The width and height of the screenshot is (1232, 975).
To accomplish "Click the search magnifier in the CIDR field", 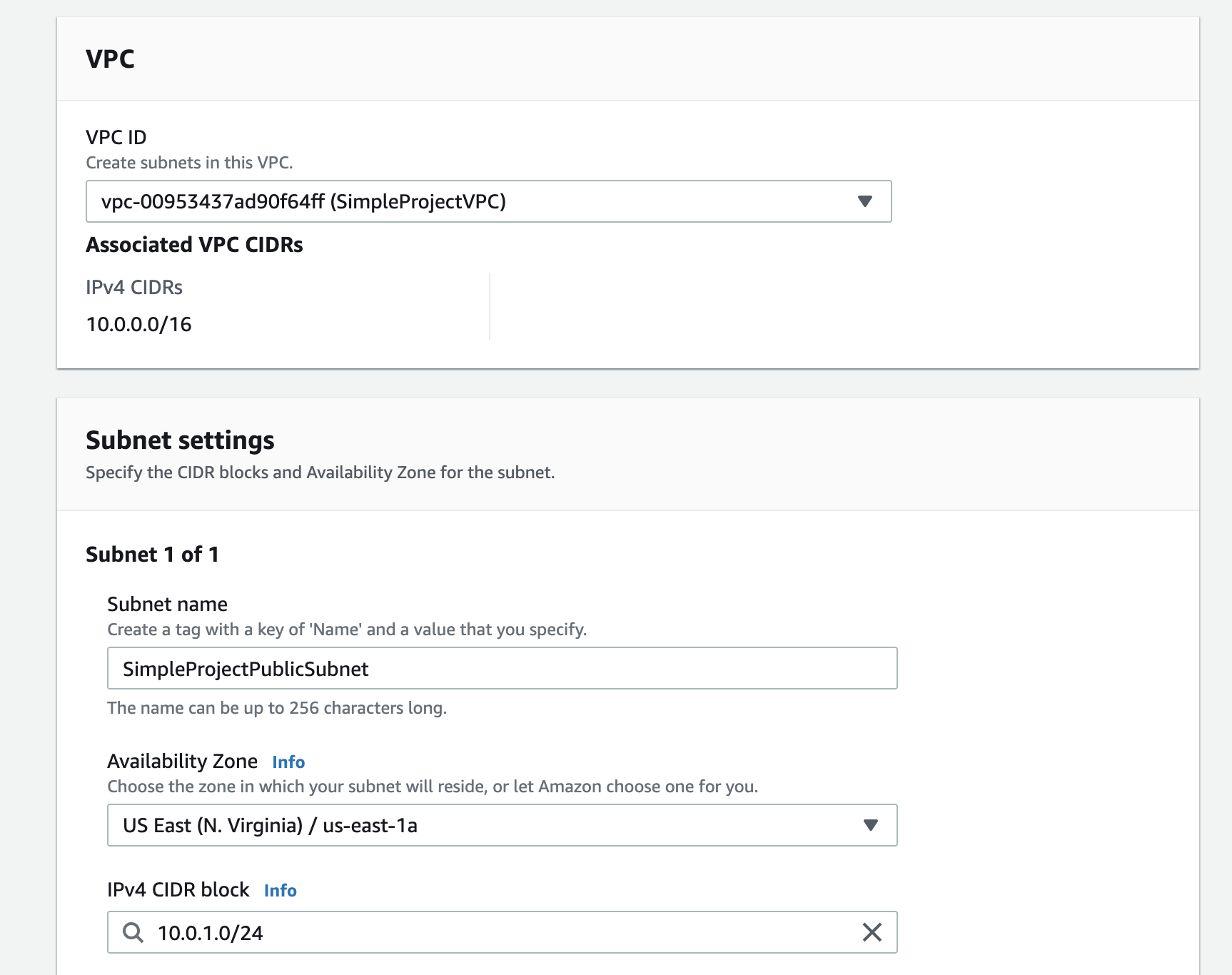I will coord(133,932).
